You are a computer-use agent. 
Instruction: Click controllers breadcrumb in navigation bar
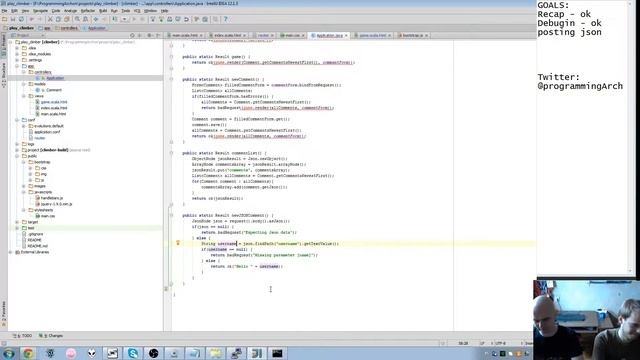point(69,28)
